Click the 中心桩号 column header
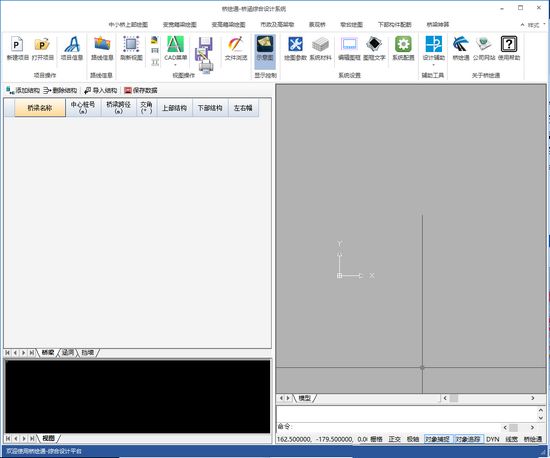 83,108
